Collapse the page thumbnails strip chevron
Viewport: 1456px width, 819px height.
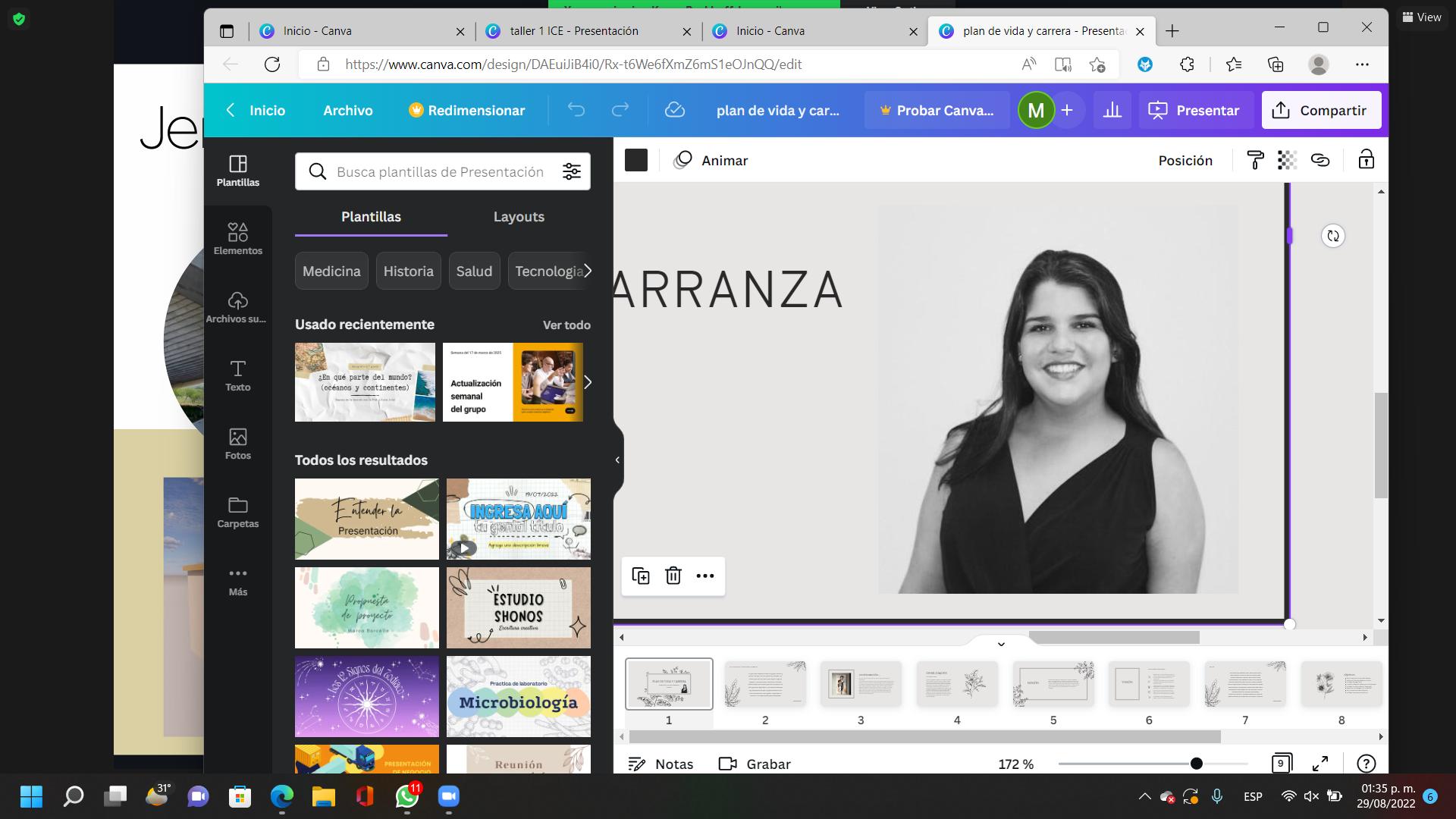pyautogui.click(x=1001, y=644)
